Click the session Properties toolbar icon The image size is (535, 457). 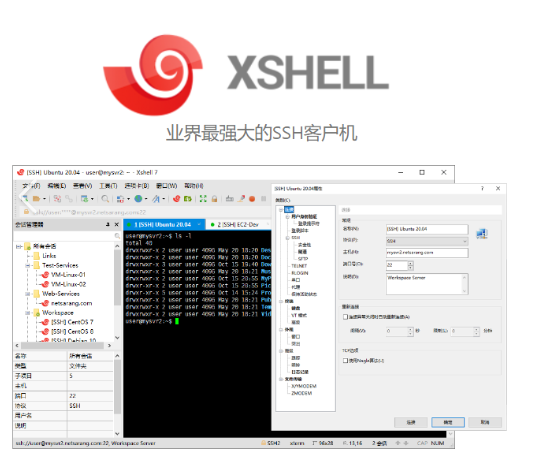point(84,198)
